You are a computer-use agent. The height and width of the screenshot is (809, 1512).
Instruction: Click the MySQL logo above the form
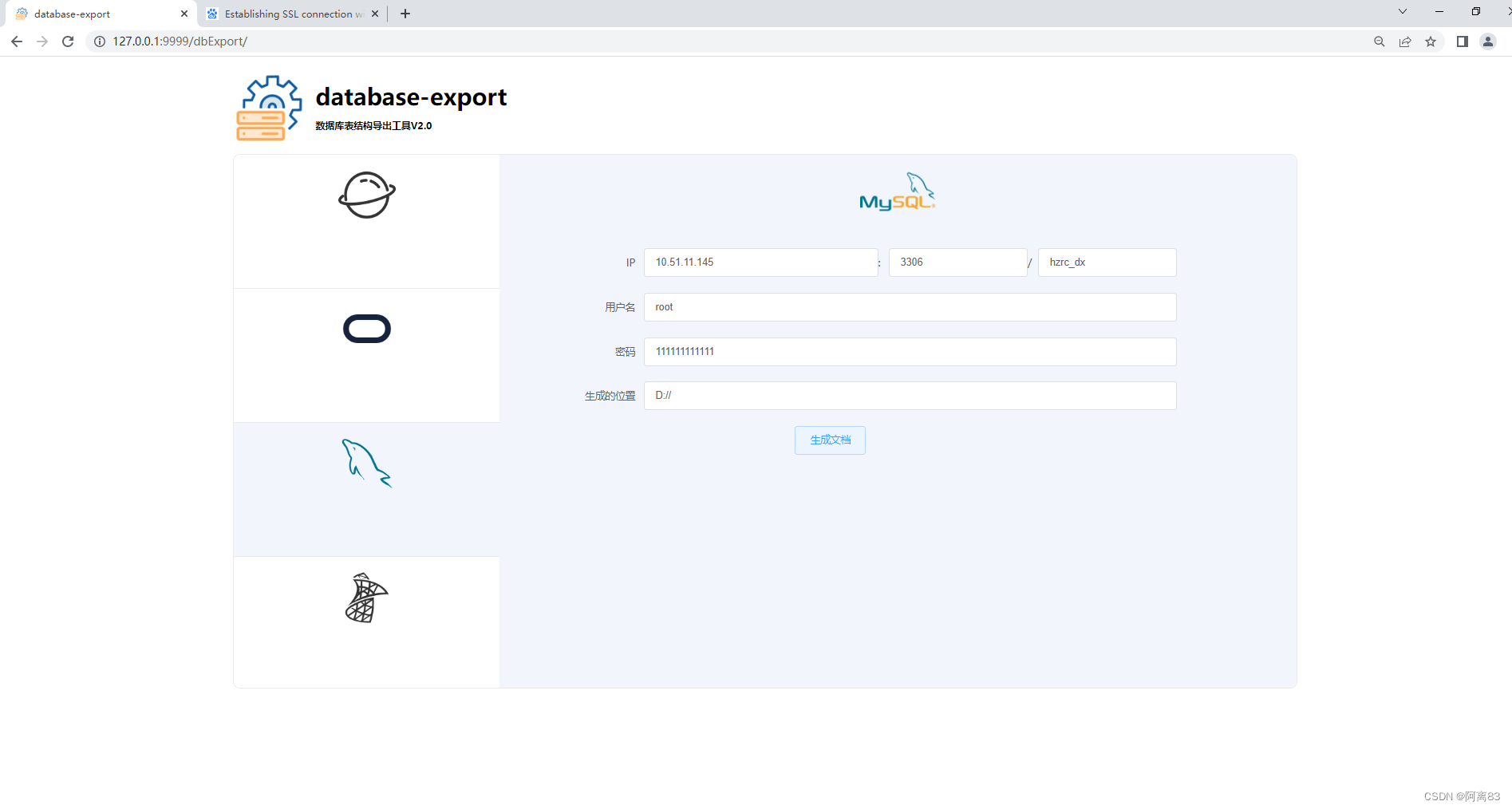[898, 191]
